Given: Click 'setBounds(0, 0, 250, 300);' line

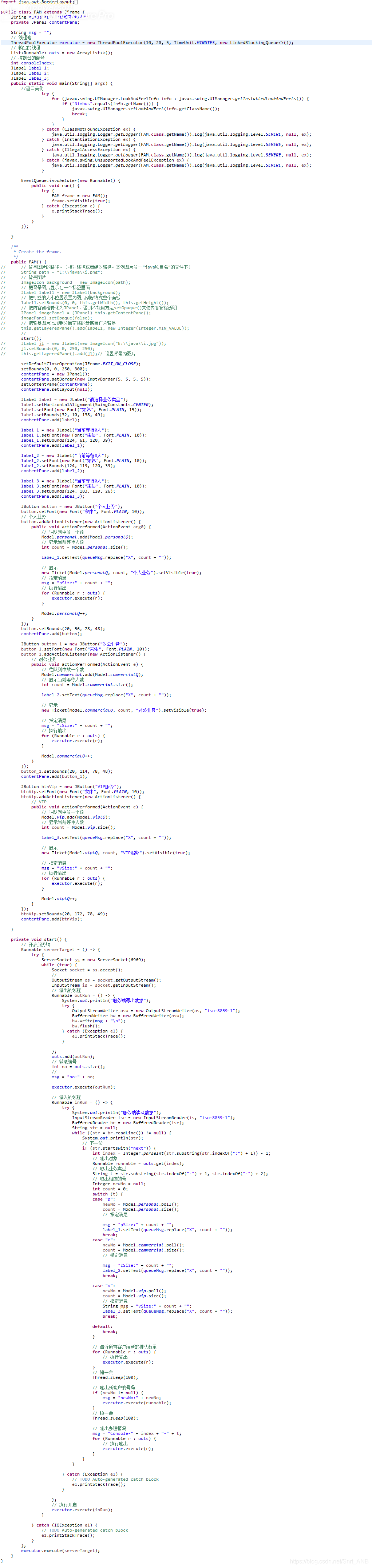Looking at the screenshot, I should click(x=54, y=369).
